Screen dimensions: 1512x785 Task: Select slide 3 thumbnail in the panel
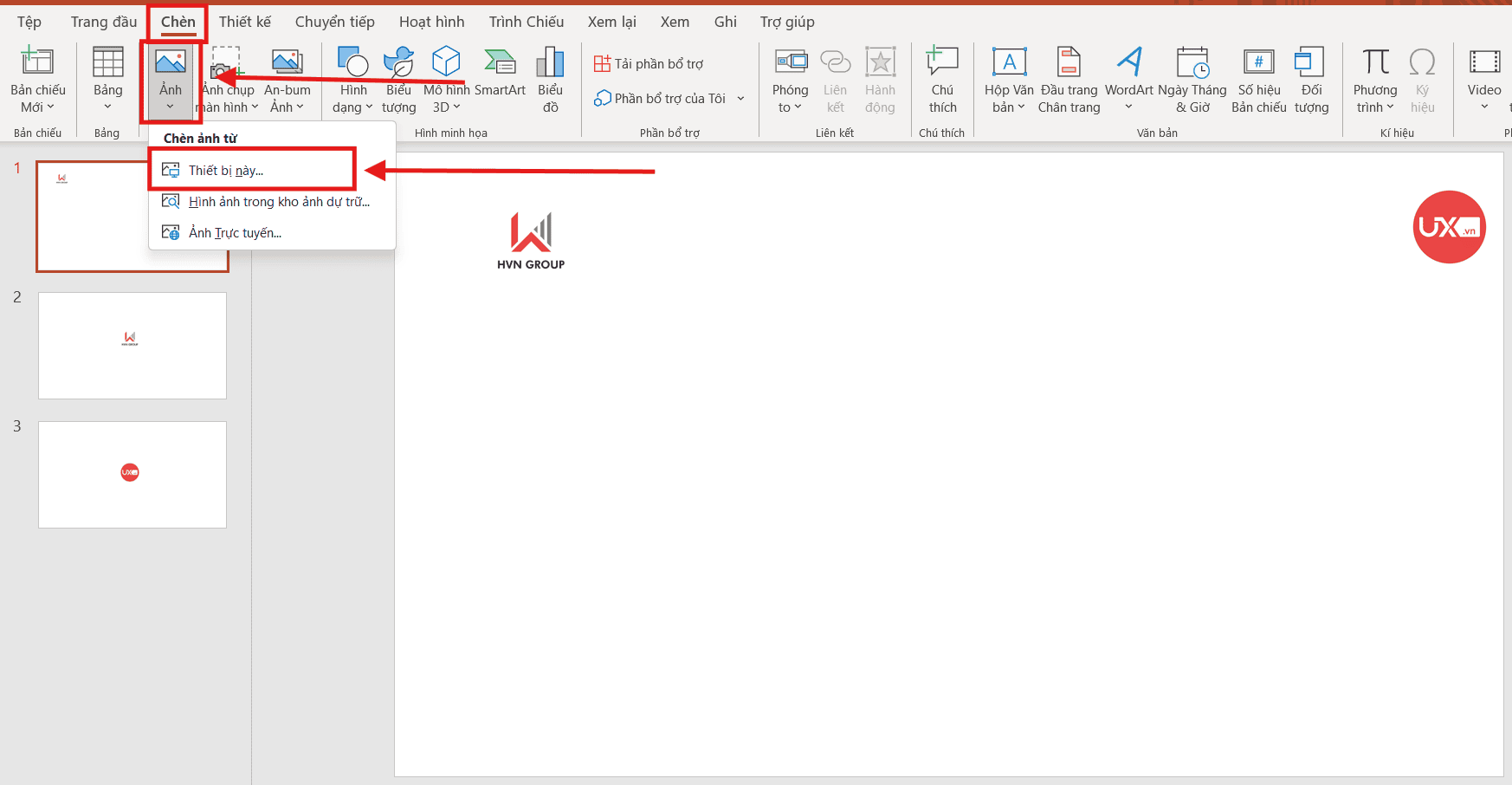(132, 474)
